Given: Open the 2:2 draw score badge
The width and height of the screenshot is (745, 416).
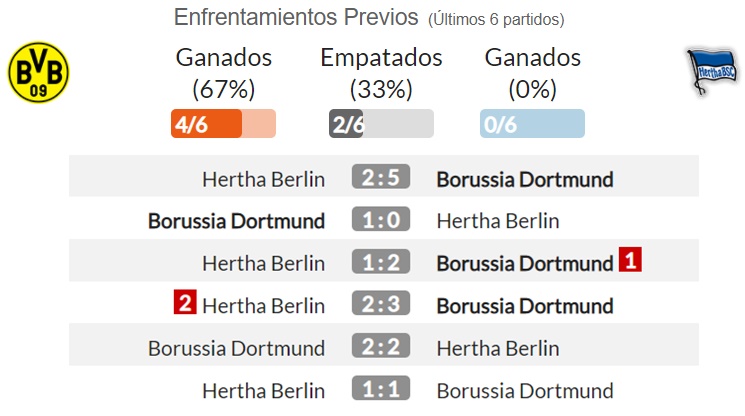Looking at the screenshot, I should 381,345.
